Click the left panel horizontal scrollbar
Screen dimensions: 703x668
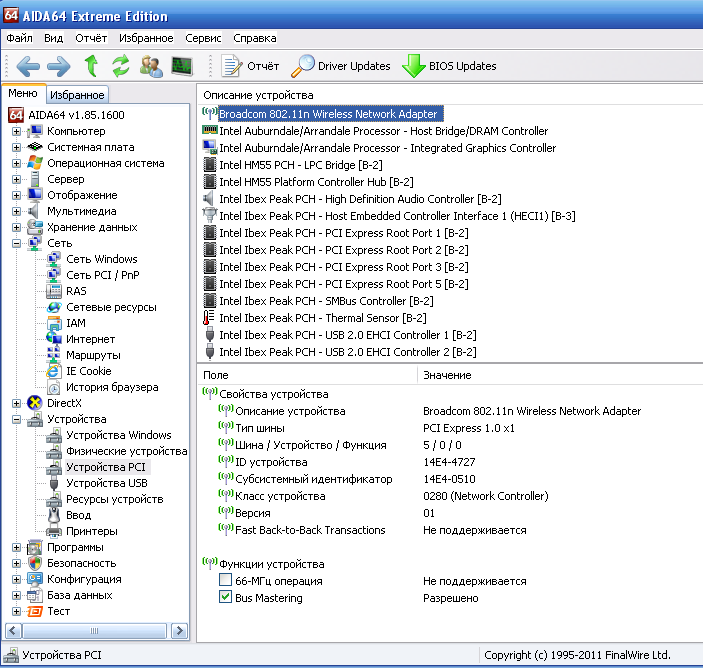click(95, 631)
